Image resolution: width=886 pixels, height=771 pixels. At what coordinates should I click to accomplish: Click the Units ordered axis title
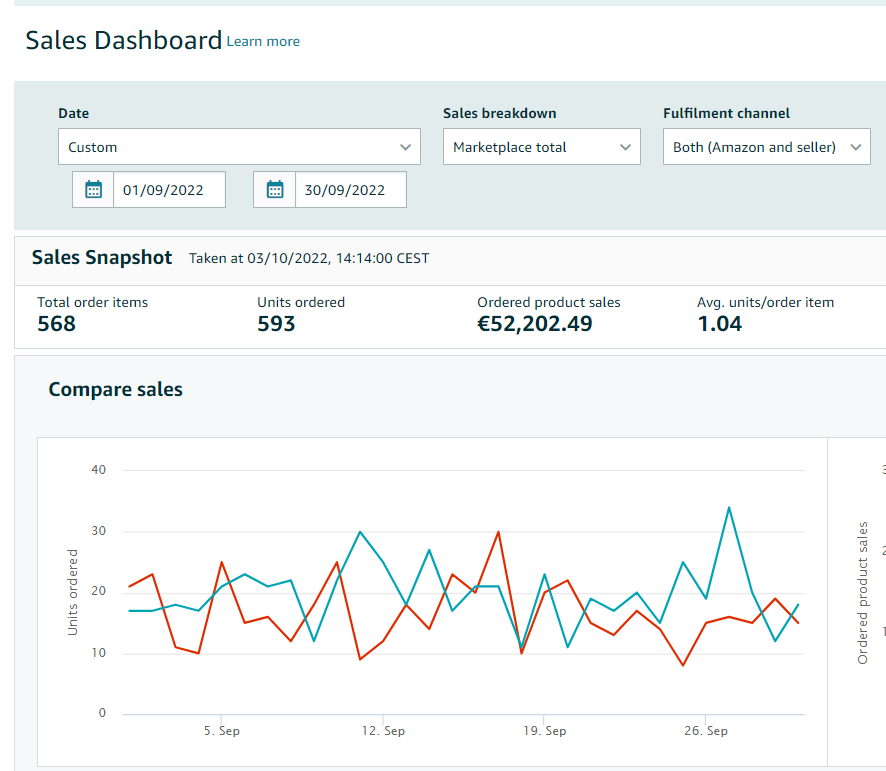click(x=73, y=592)
